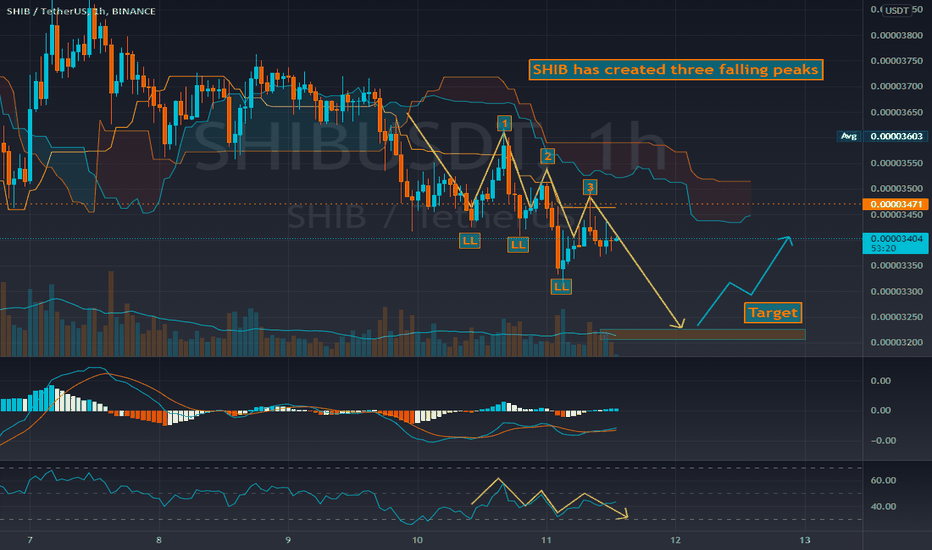Click the 53:20 candle countdown timer
The image size is (932, 550).
tap(881, 249)
